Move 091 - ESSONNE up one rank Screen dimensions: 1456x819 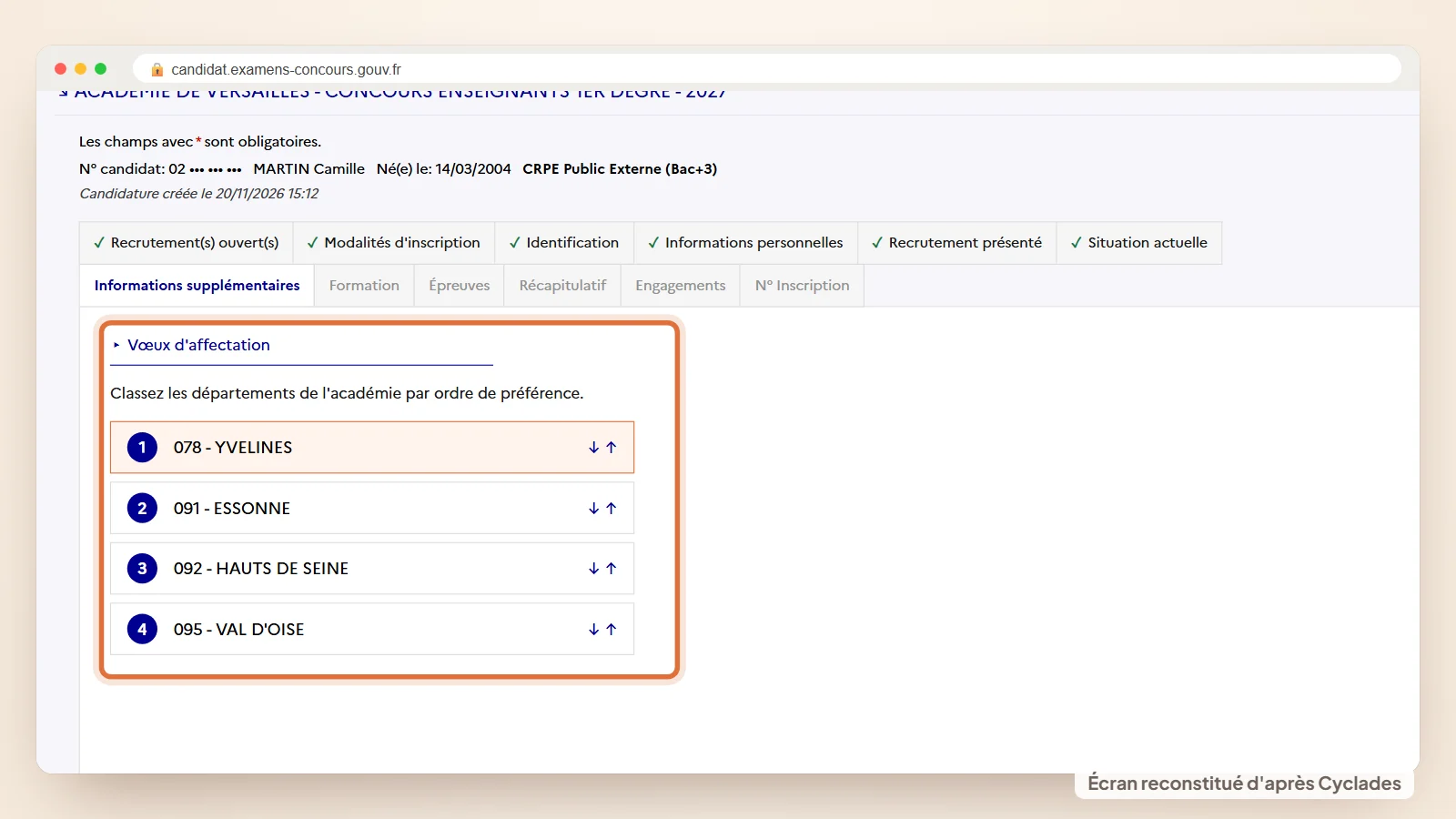[x=612, y=509]
